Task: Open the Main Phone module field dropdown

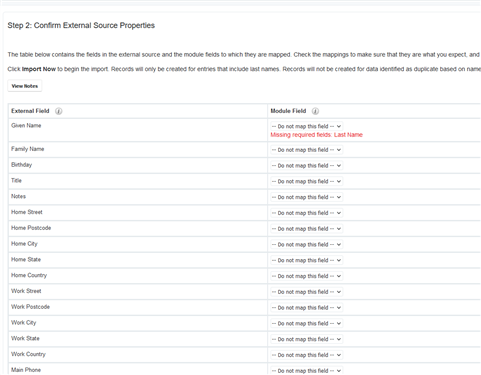Action: pyautogui.click(x=306, y=371)
